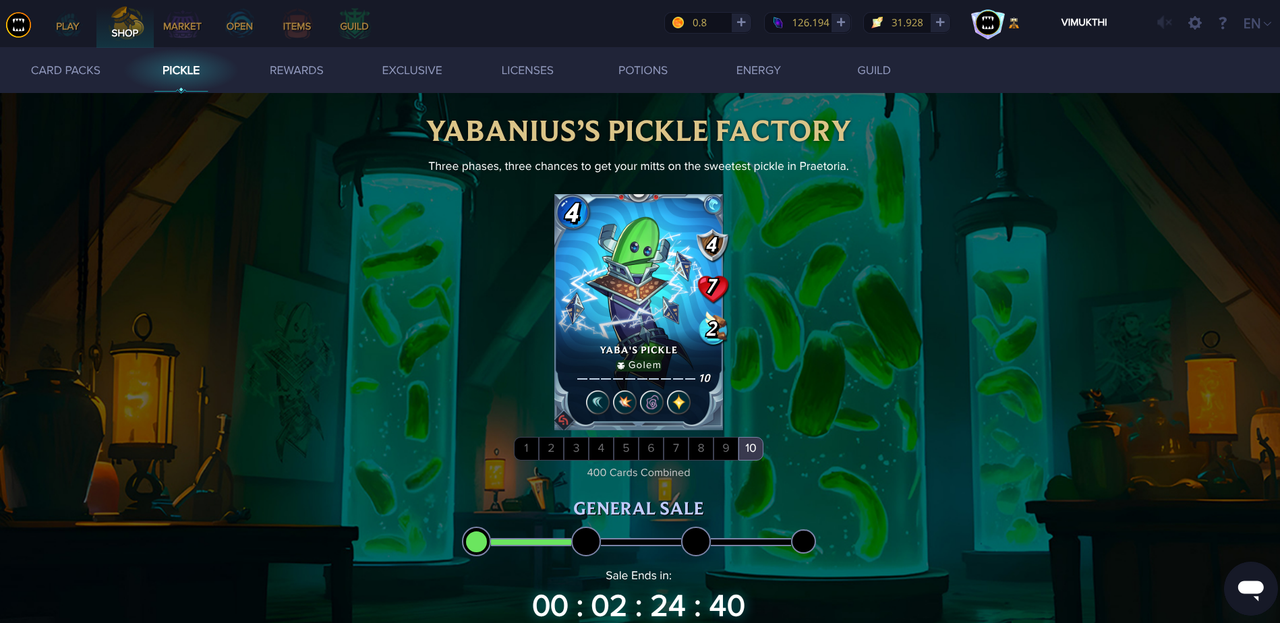Click the Yaba's Pickle card image

(639, 311)
